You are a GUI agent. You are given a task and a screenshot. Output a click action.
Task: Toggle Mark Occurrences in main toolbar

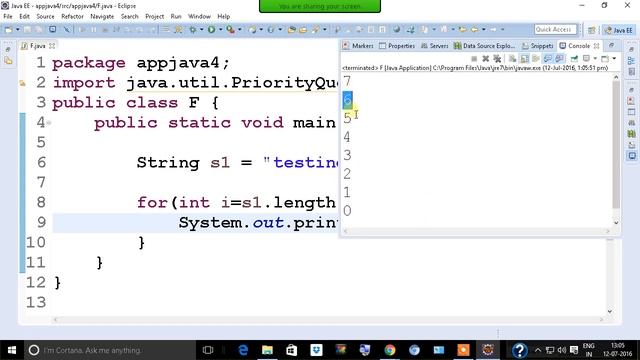(337, 29)
